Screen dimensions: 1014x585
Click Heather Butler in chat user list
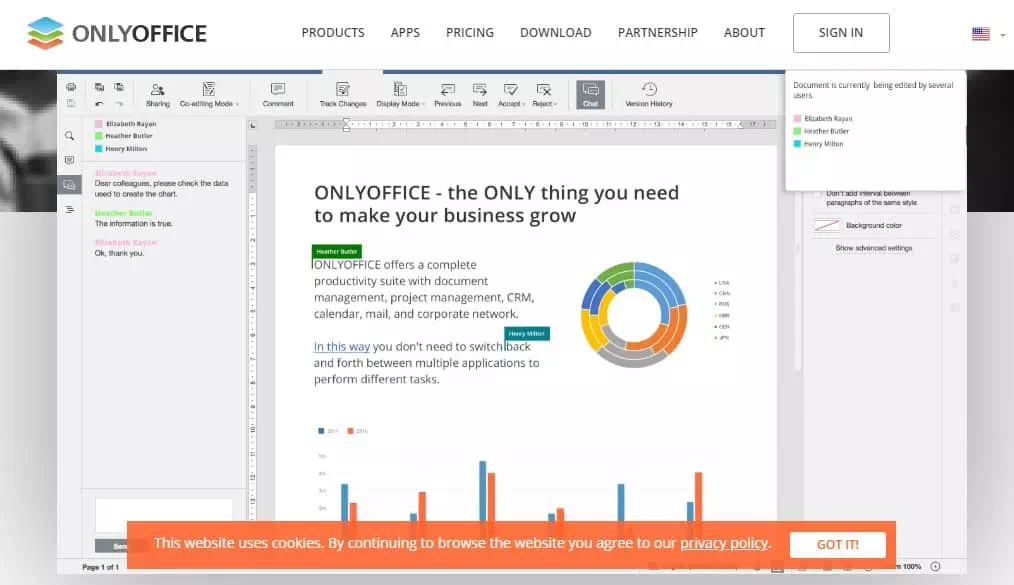coord(129,136)
